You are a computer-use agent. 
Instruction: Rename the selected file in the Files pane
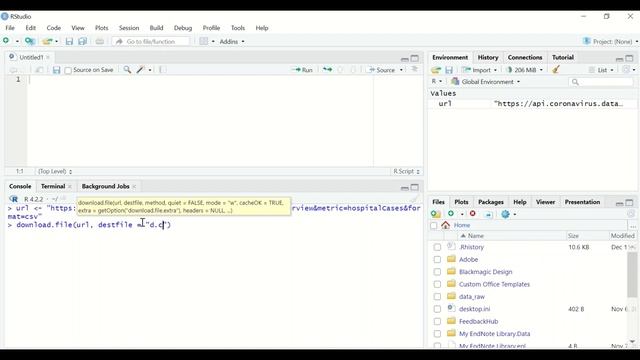click(x=489, y=214)
